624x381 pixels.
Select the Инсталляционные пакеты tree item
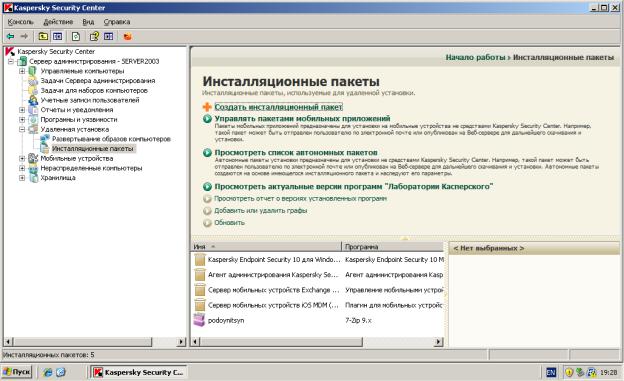coord(93,148)
